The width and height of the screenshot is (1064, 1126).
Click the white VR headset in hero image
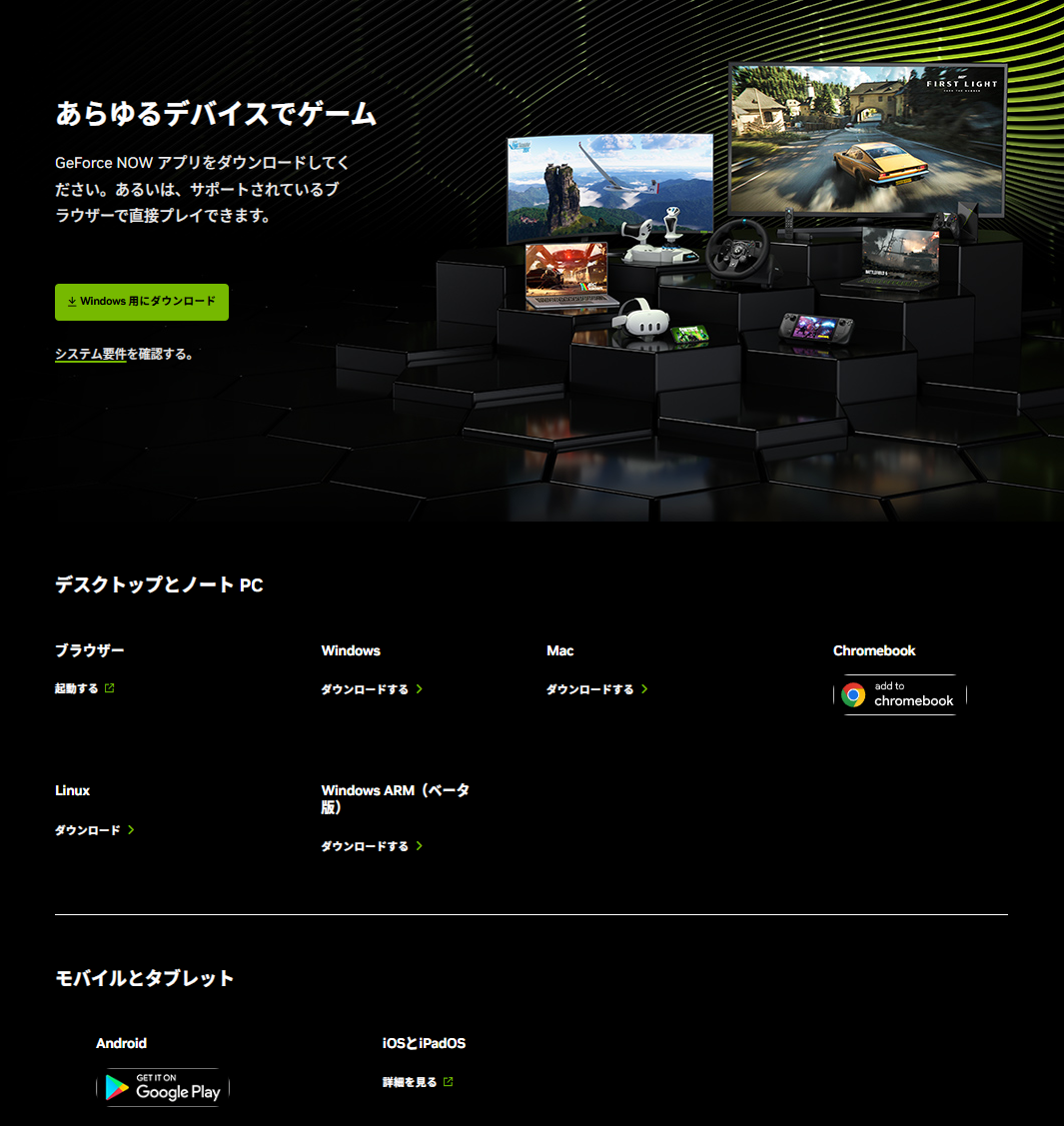click(x=641, y=318)
